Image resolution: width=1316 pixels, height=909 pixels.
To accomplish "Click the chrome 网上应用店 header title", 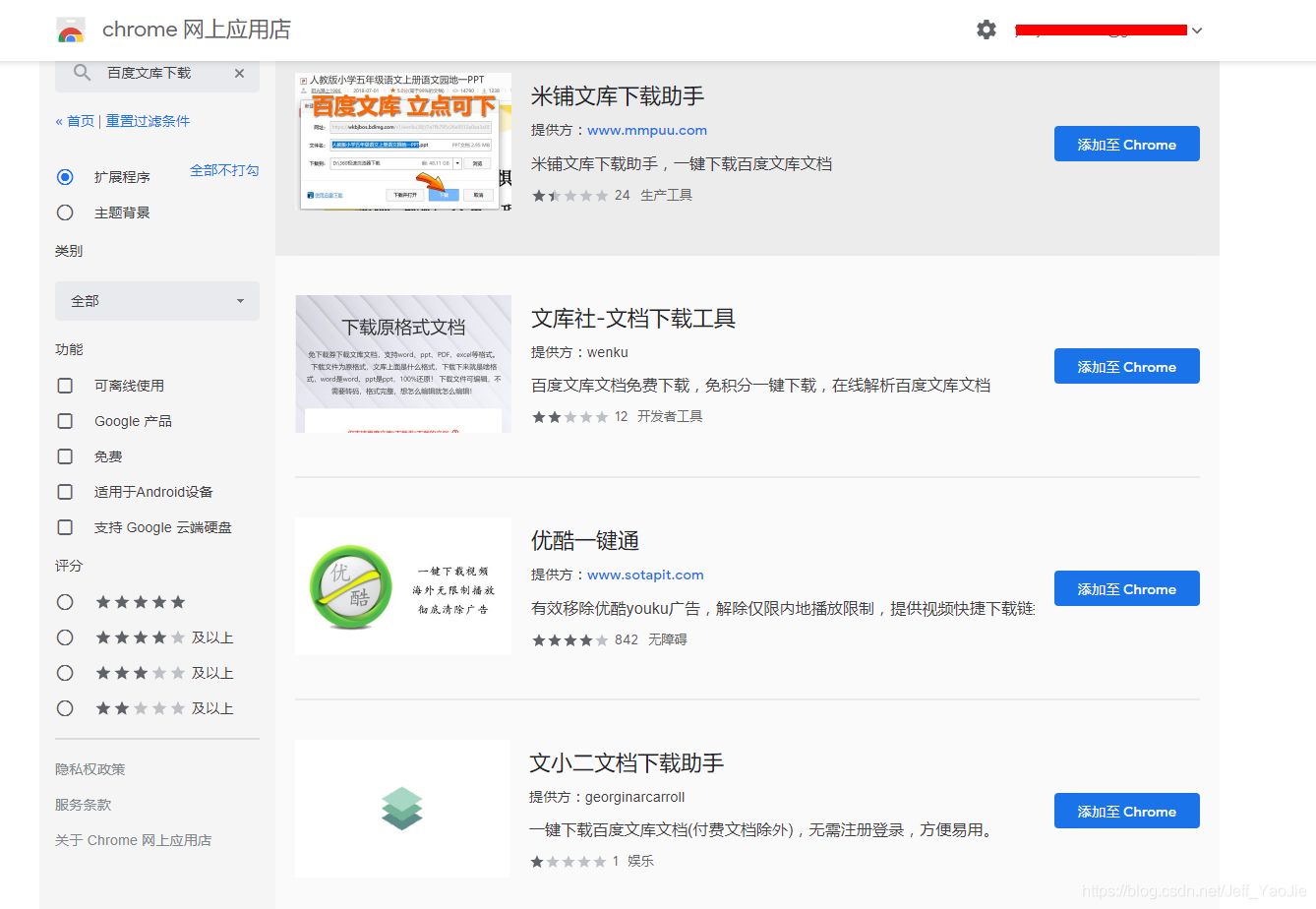I will pos(197,30).
